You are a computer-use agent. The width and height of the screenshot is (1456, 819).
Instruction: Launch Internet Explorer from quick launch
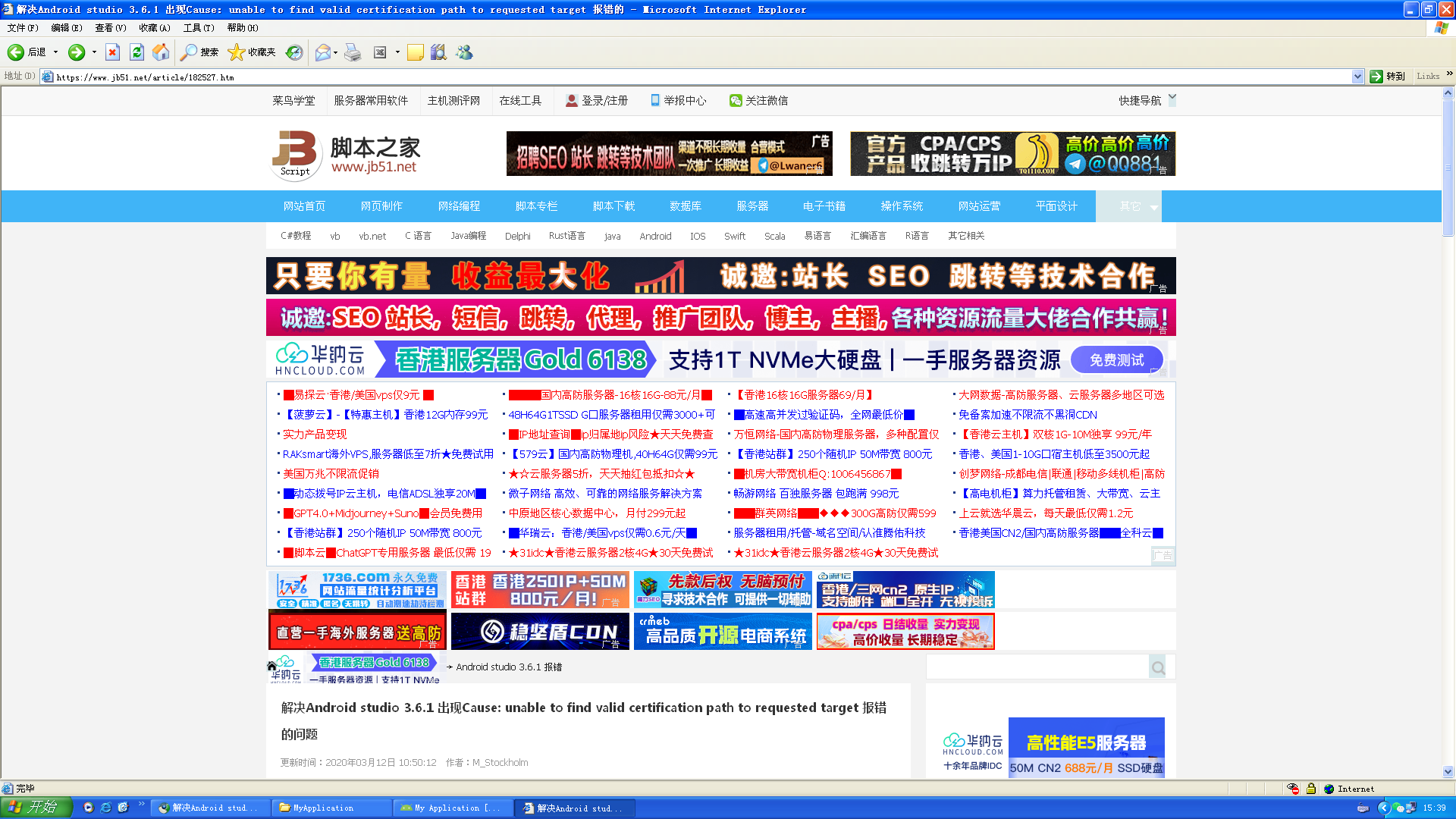coord(105,808)
